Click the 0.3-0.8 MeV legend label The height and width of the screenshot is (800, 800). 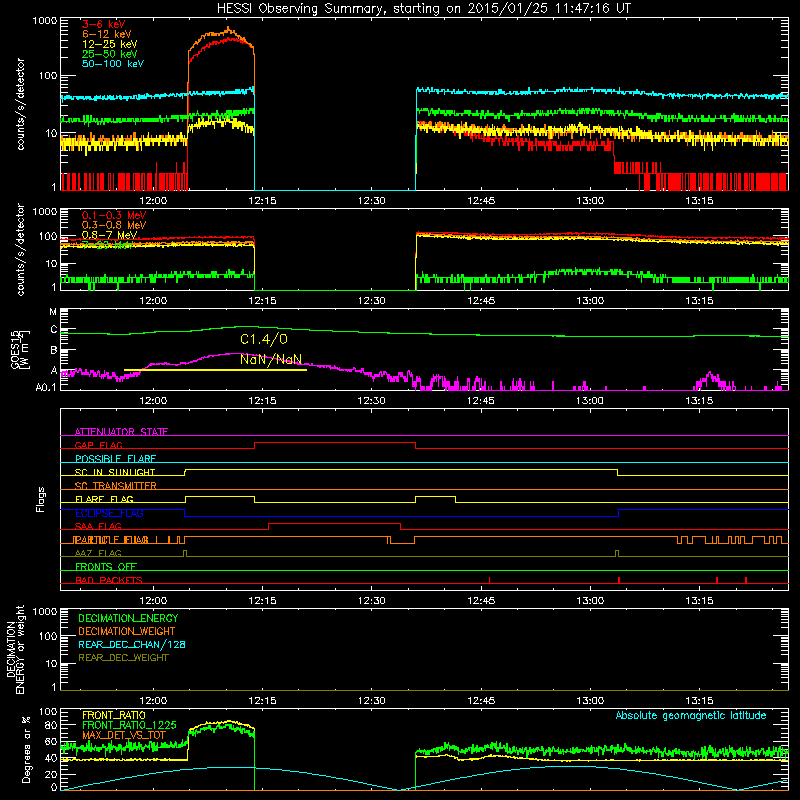click(x=114, y=225)
